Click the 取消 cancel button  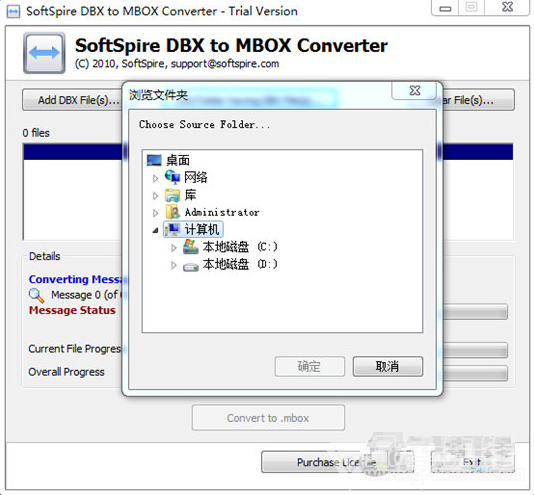click(388, 367)
